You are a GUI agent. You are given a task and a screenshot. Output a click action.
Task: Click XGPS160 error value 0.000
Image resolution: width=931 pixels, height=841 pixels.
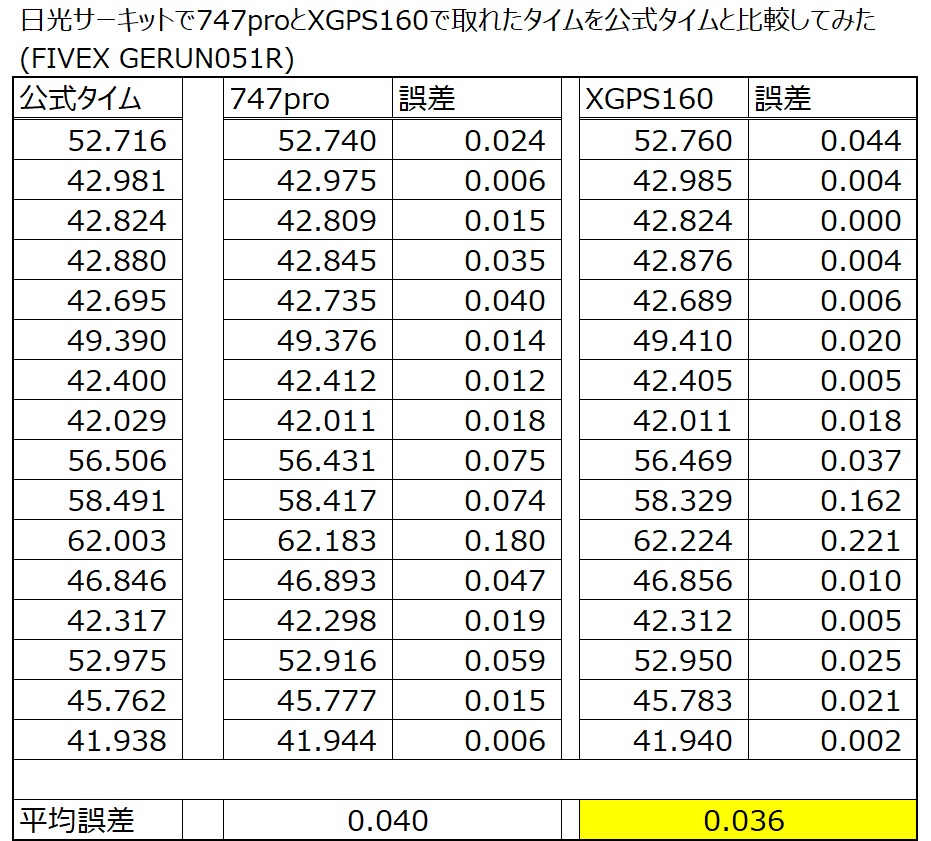tap(832, 220)
